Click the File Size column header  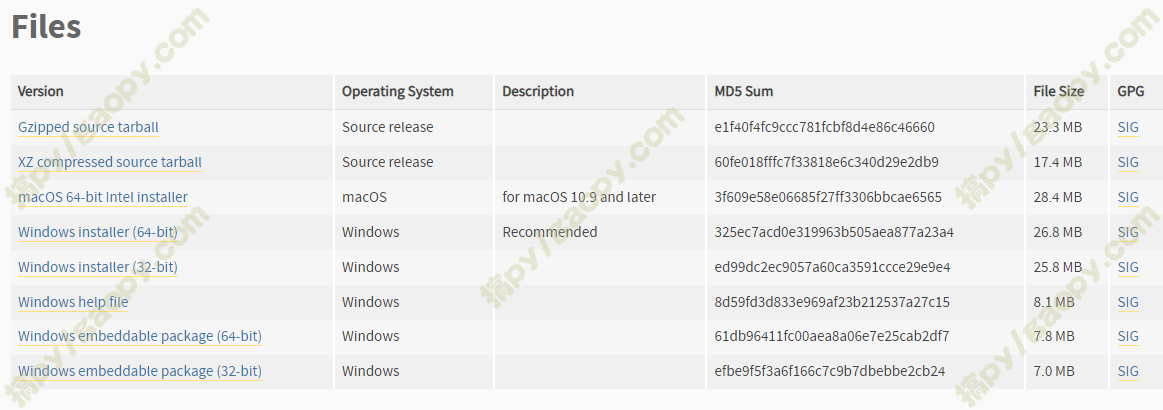[x=1058, y=92]
